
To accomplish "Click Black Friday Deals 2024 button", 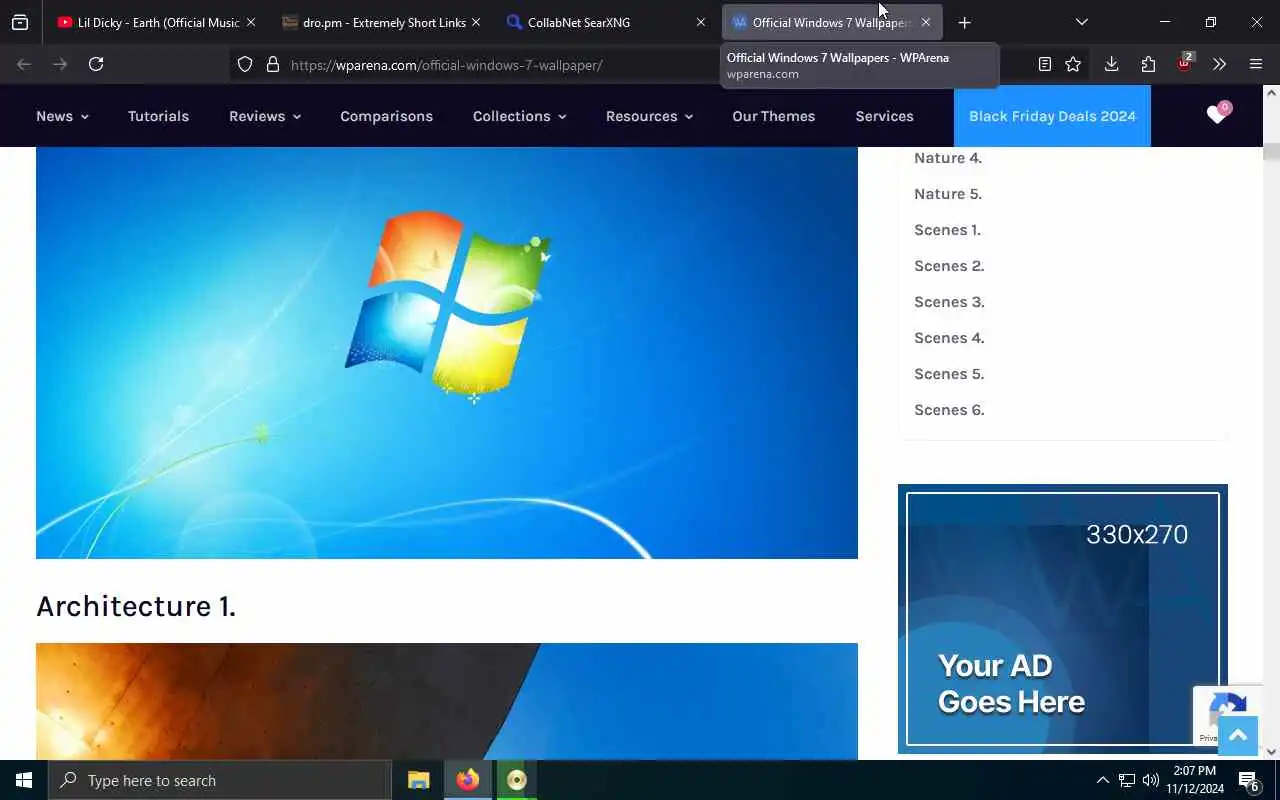I will 1052,116.
